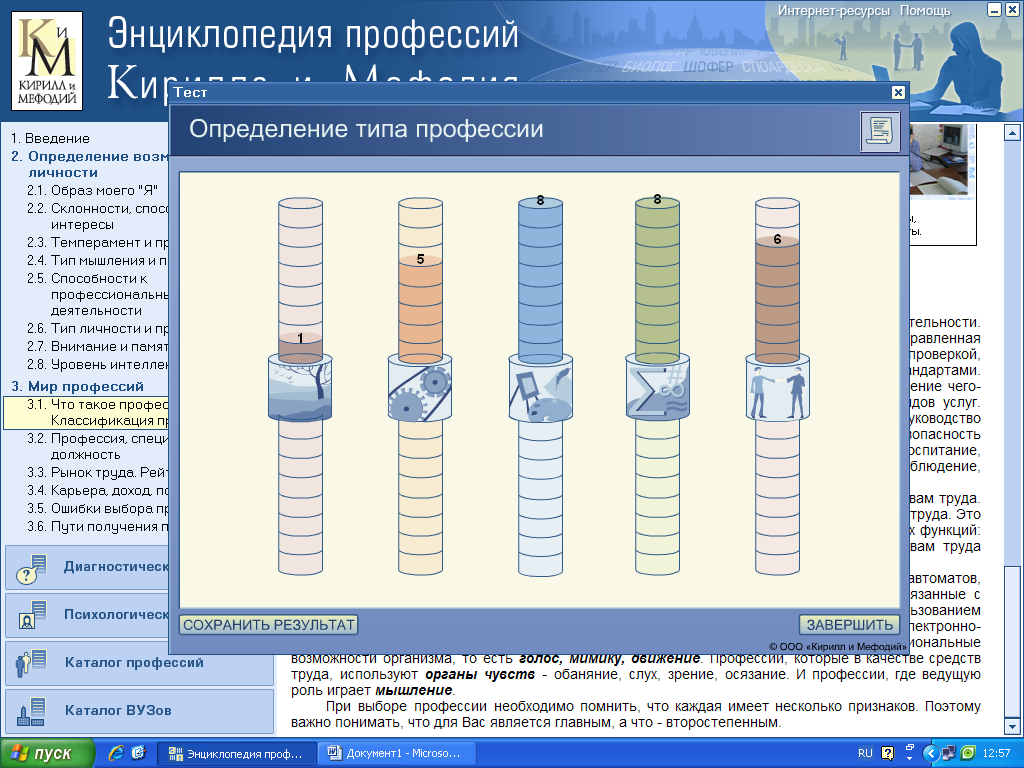
Task: Click the blue column showing score 8
Action: [x=540, y=280]
